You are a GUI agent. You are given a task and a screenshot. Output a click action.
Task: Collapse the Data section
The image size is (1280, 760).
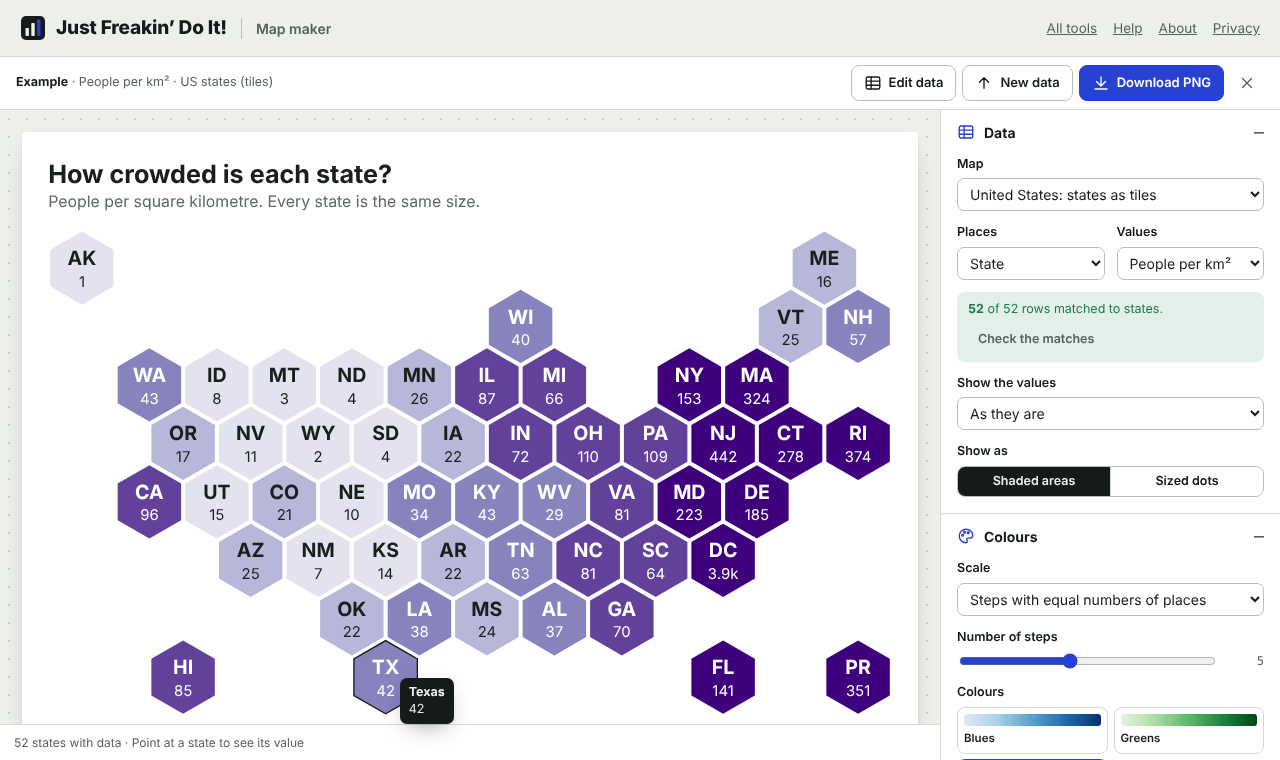pos(1259,133)
